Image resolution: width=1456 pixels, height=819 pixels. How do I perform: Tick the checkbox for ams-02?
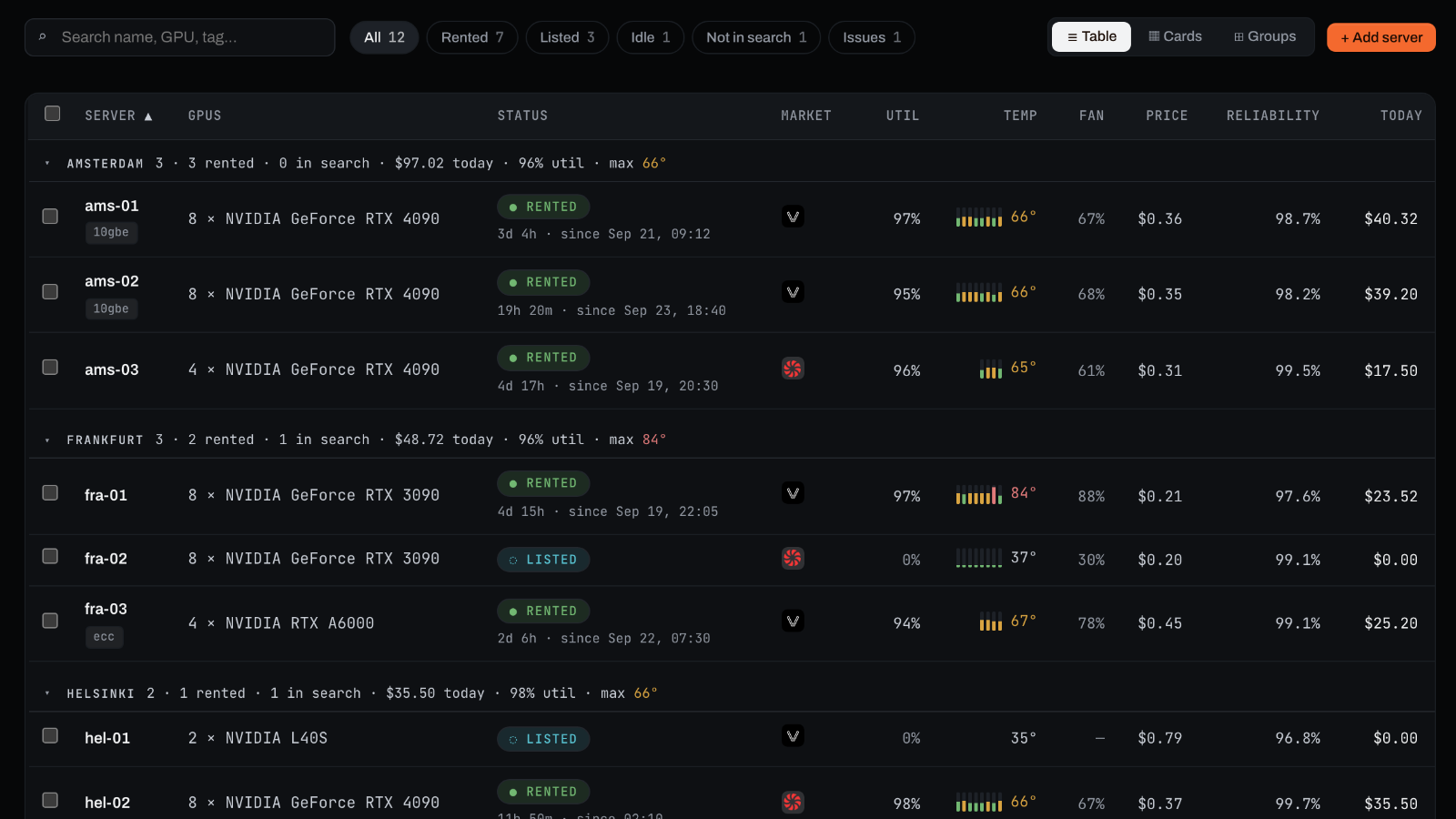click(50, 292)
